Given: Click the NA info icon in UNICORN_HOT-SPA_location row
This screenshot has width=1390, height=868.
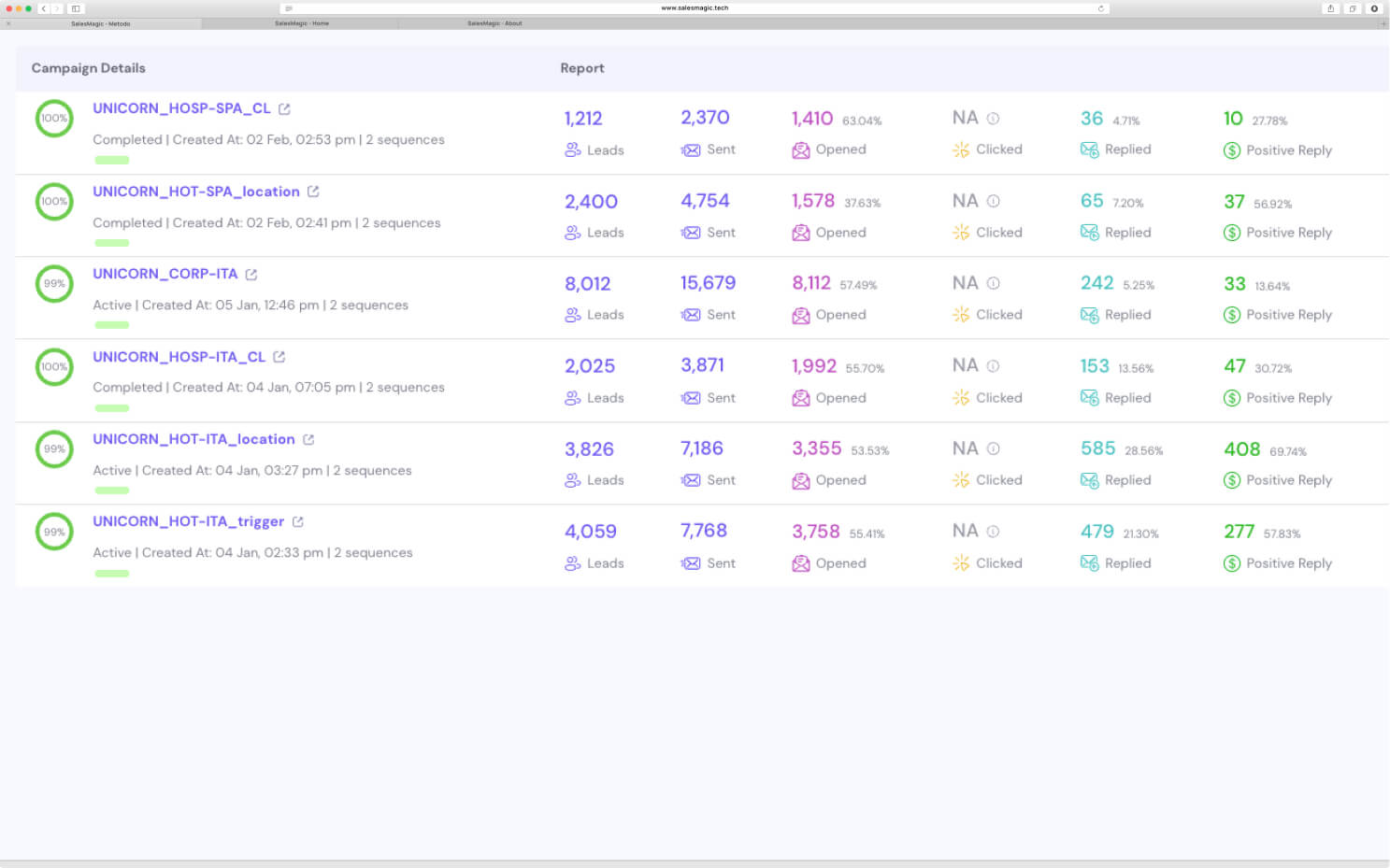Looking at the screenshot, I should click(x=994, y=201).
